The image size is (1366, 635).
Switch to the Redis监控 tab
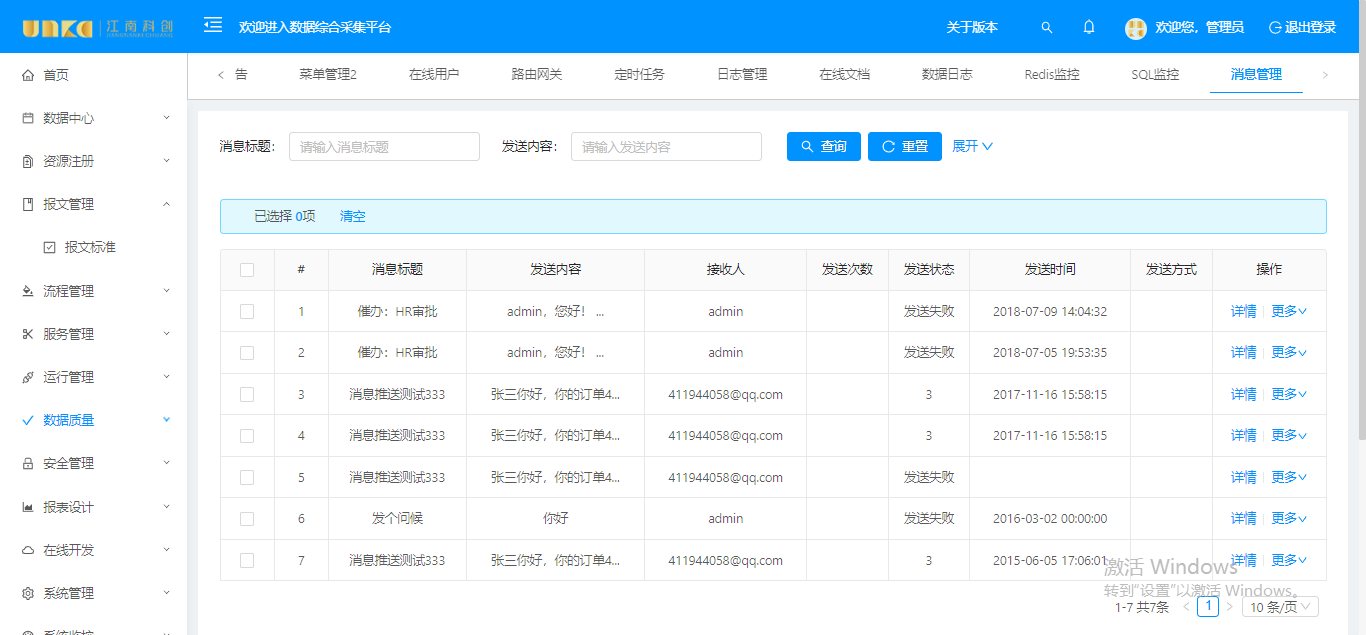(1052, 75)
